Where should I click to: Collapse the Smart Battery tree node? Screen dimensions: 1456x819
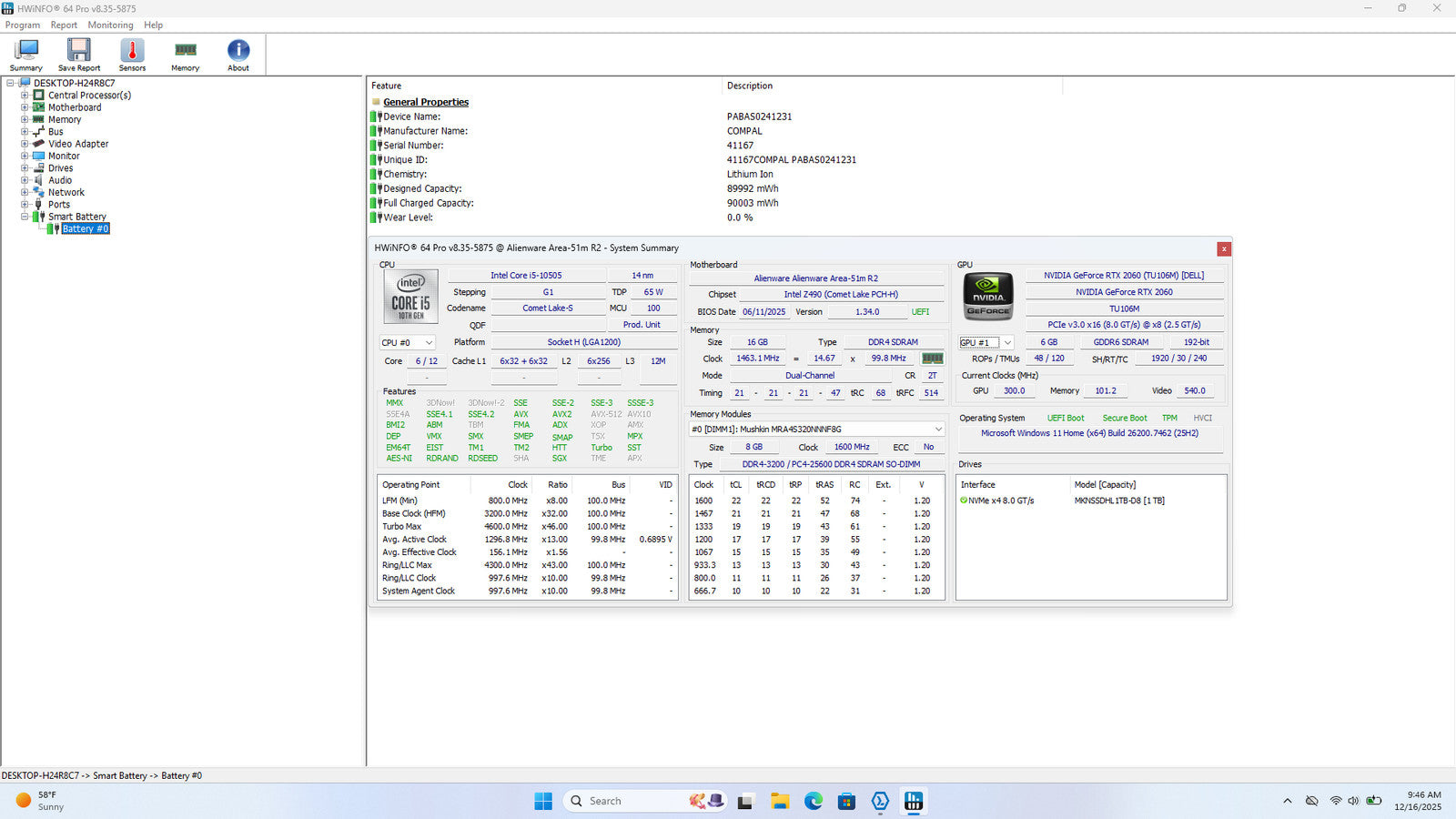[x=25, y=217]
